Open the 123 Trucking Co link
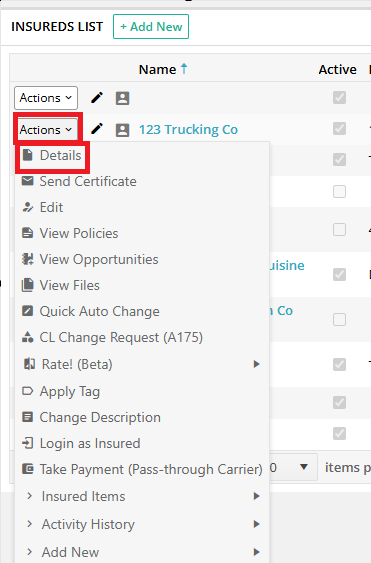 tap(188, 130)
